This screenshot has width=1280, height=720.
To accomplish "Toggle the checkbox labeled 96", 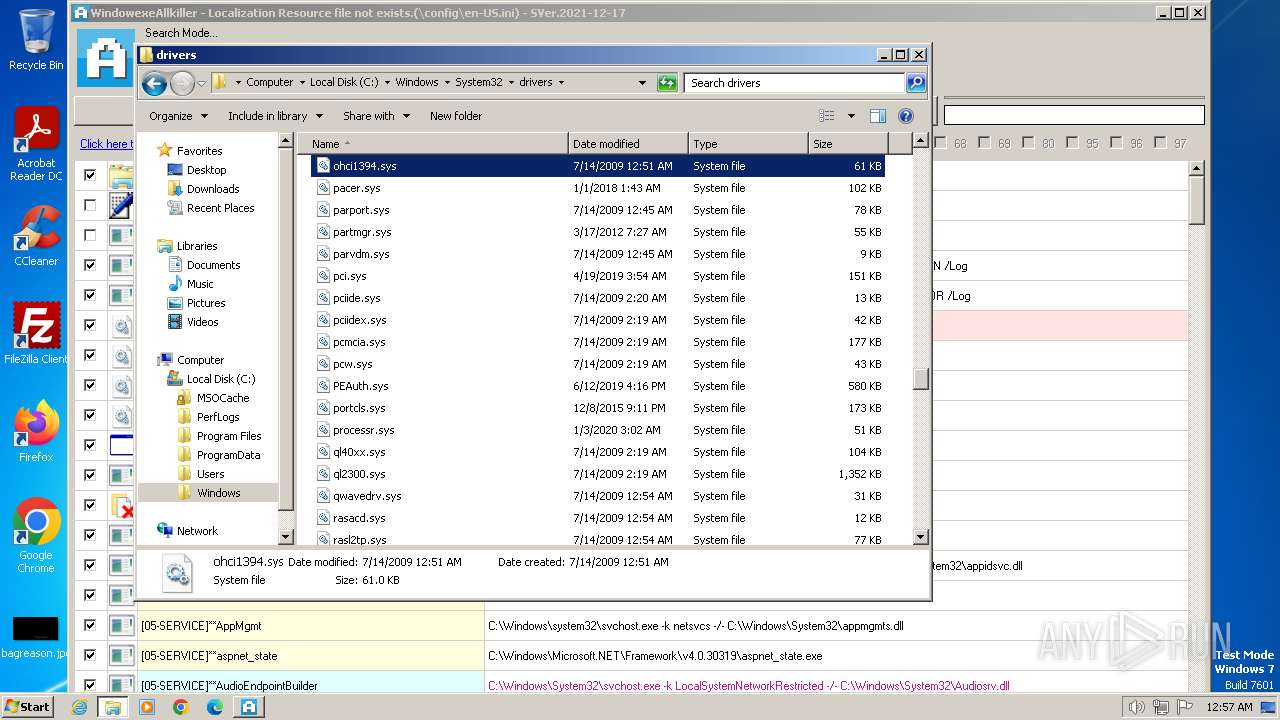I will 1116,143.
